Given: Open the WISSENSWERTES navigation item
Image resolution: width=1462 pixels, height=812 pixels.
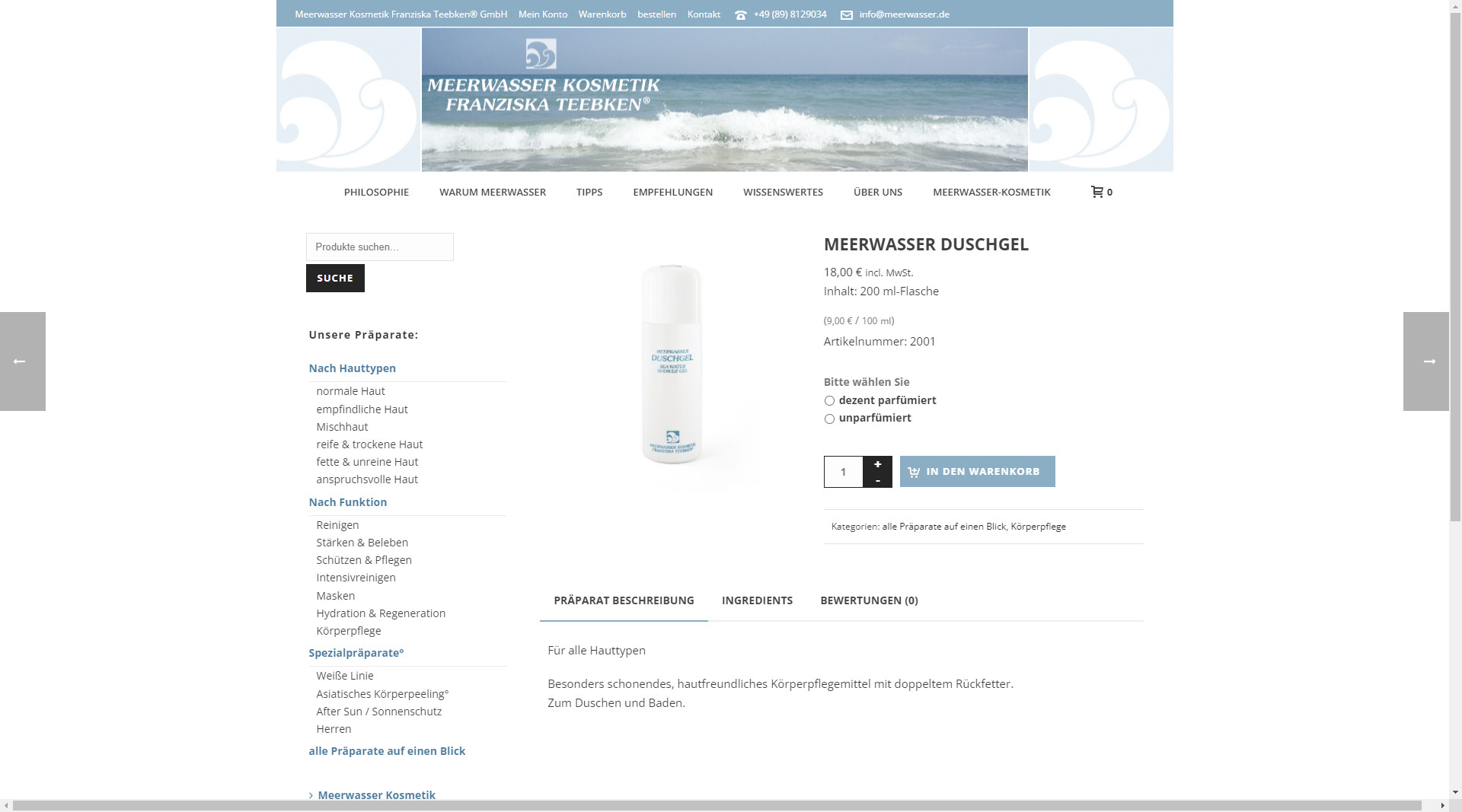Looking at the screenshot, I should tap(783, 192).
